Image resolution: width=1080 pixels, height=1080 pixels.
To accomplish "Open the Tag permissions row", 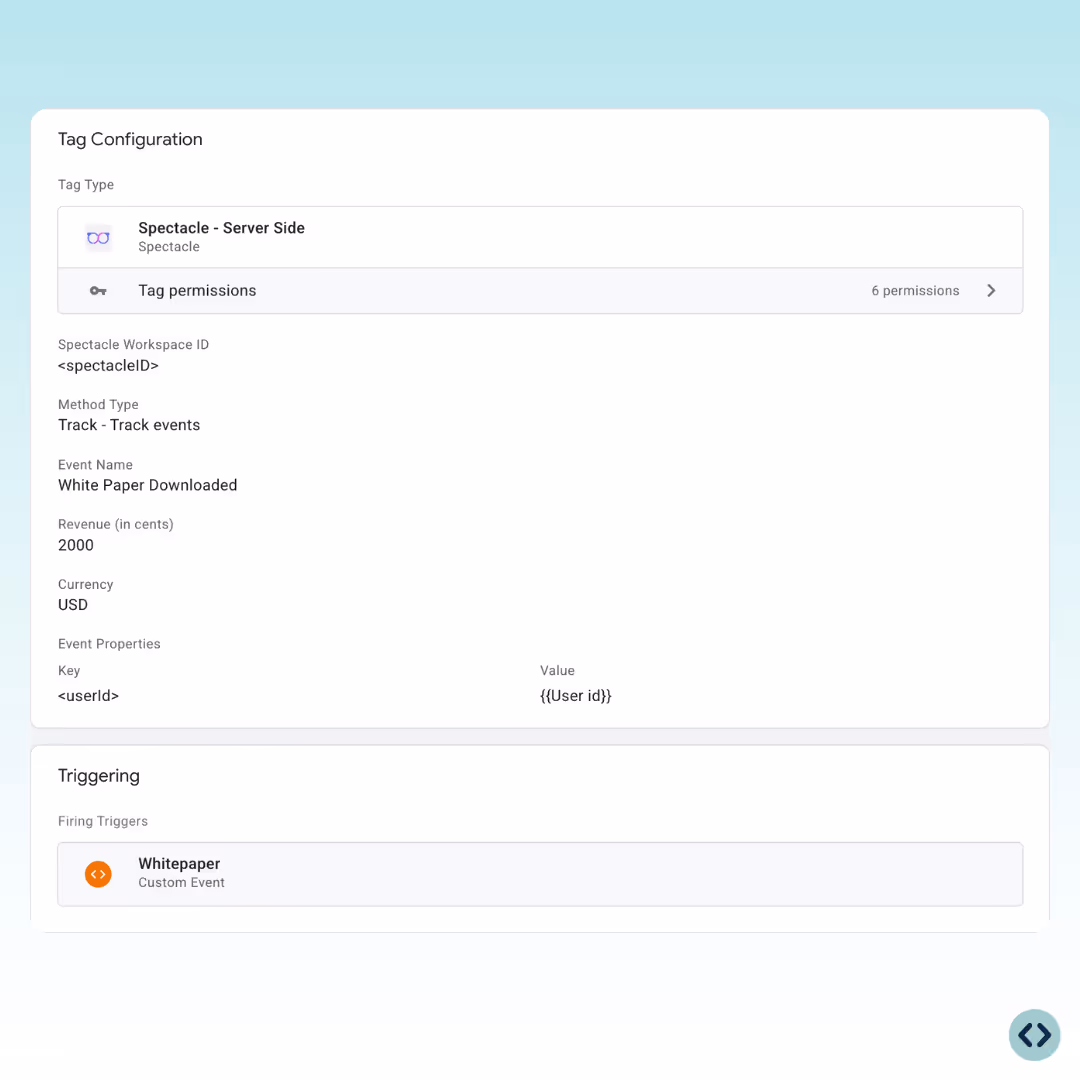I will tap(540, 291).
